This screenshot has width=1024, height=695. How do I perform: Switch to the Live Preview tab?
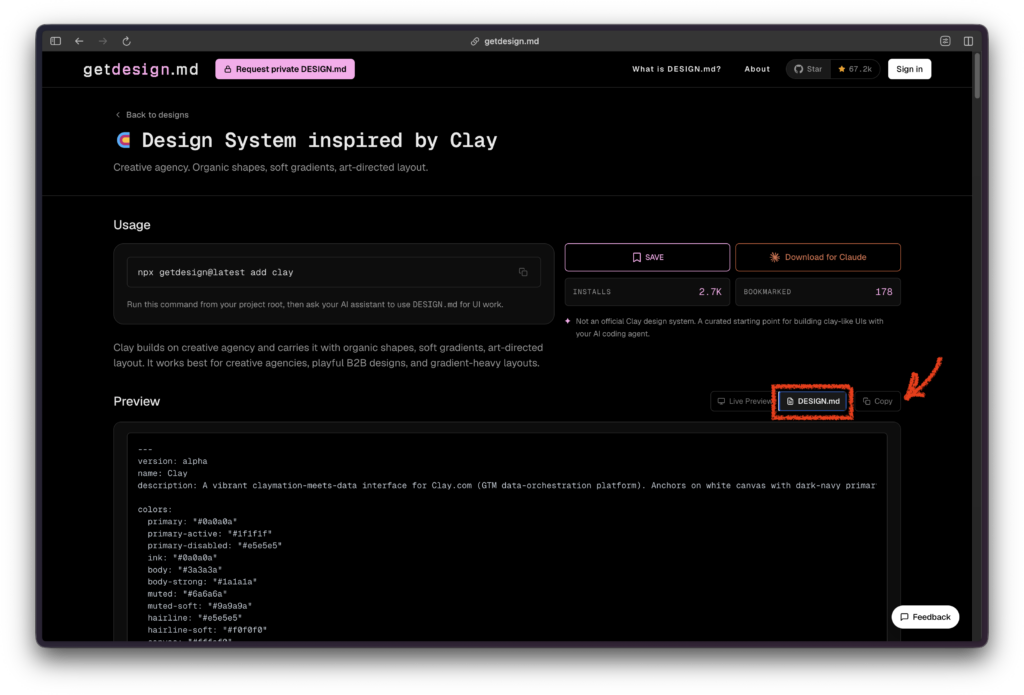pos(743,401)
